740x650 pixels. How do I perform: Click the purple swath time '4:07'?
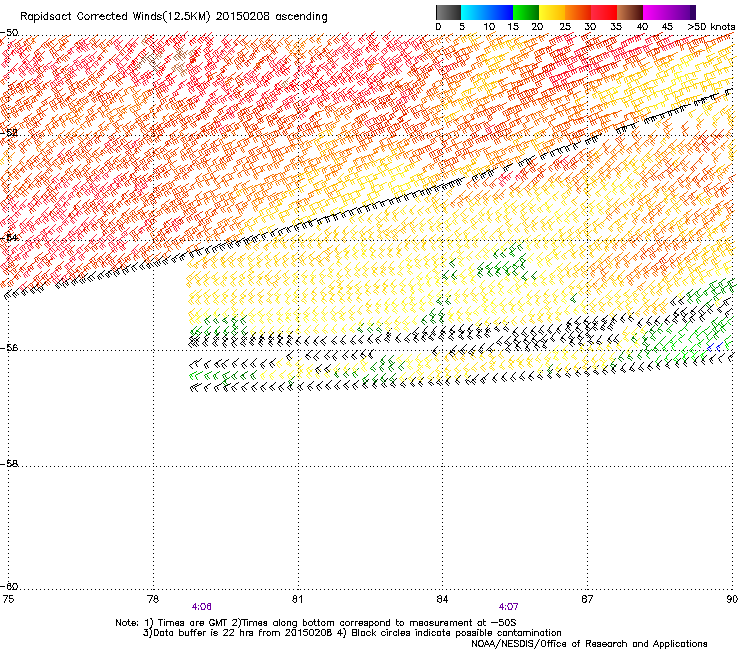pos(508,607)
